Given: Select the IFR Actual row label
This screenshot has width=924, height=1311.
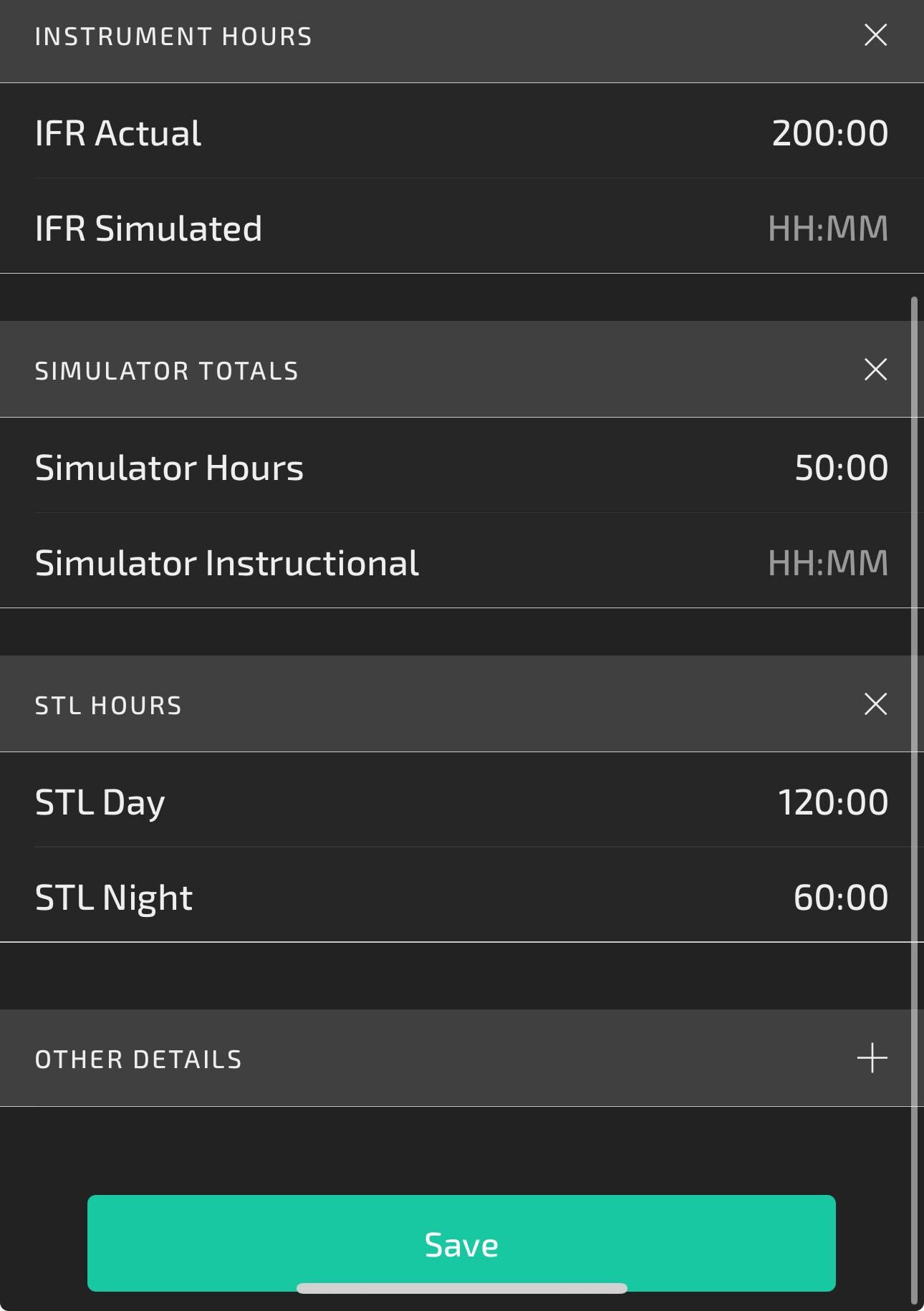Looking at the screenshot, I should tap(118, 133).
